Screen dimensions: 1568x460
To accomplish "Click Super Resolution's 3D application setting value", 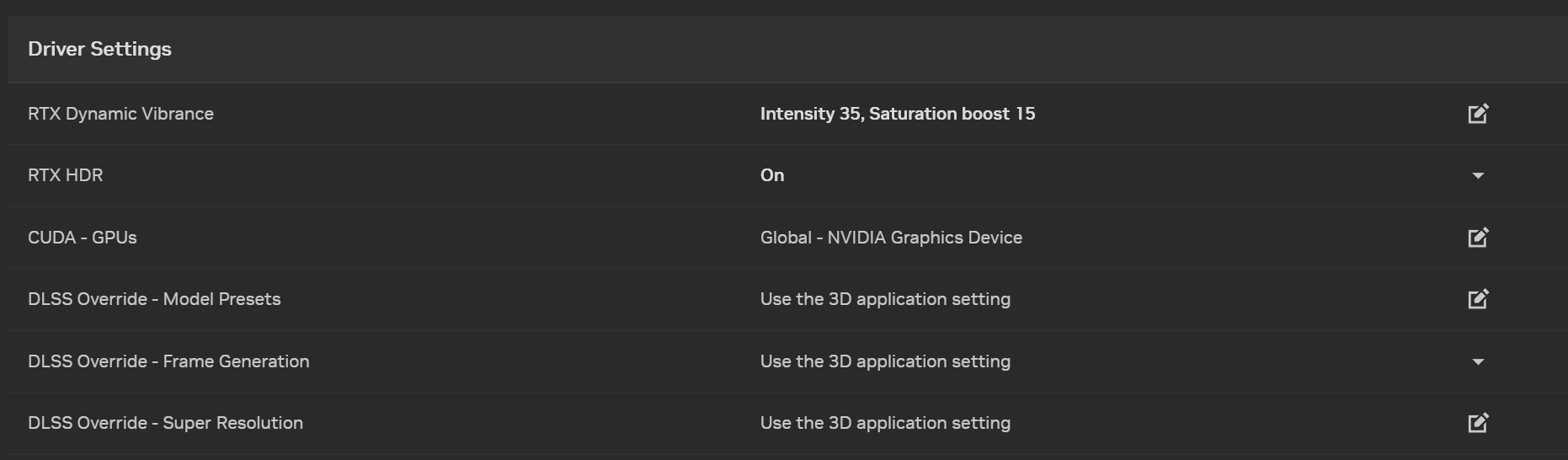I will pos(884,423).
